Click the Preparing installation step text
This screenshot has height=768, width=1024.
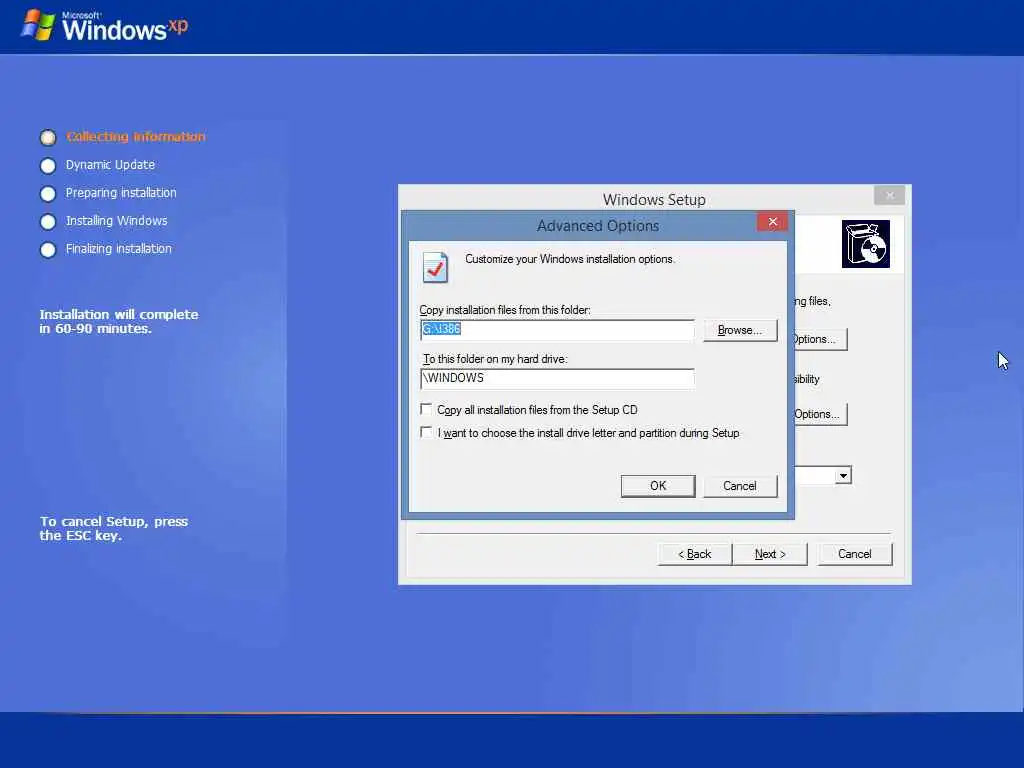tap(121, 193)
